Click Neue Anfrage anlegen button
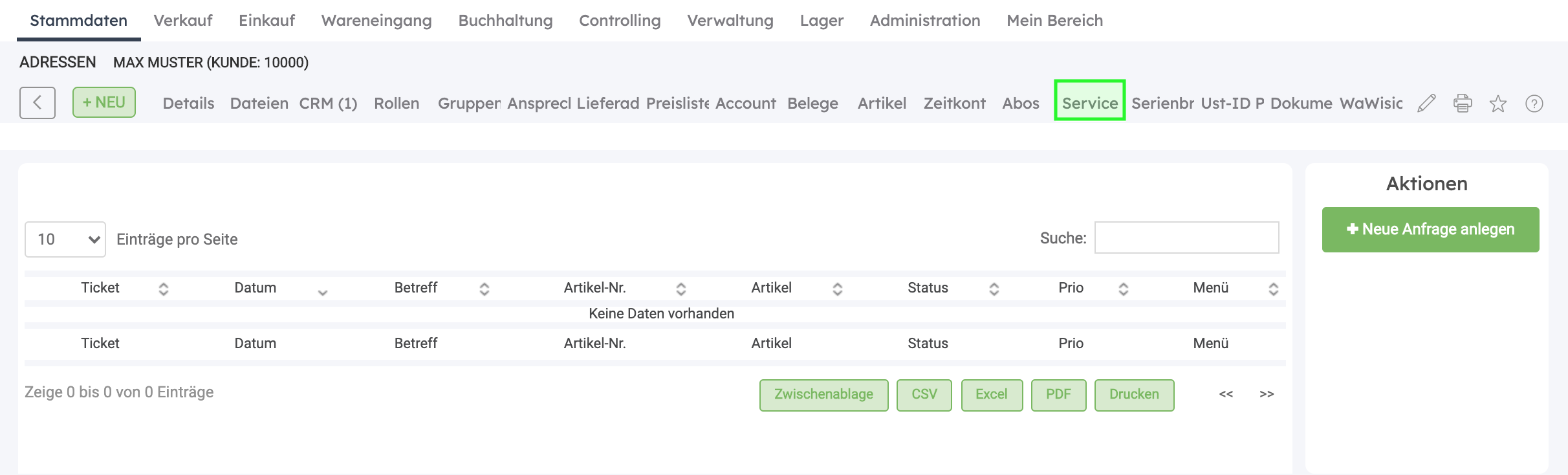Viewport: 1568px width, 475px height. click(1431, 230)
